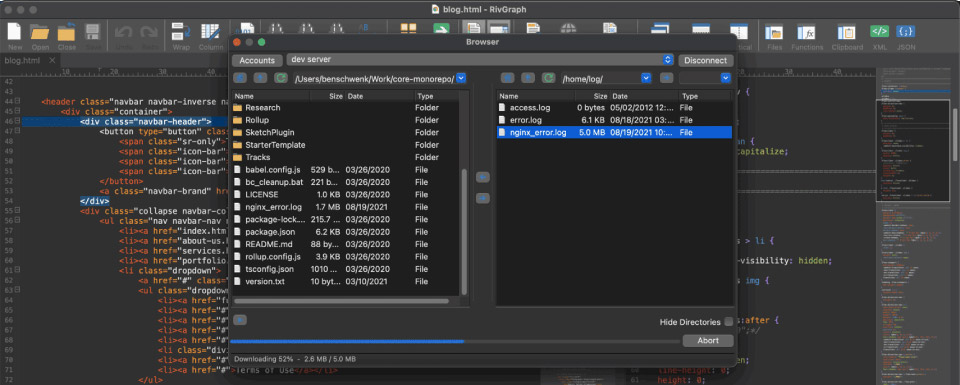Image resolution: width=960 pixels, height=385 pixels.
Task: Click the Accounts button
Action: (257, 60)
